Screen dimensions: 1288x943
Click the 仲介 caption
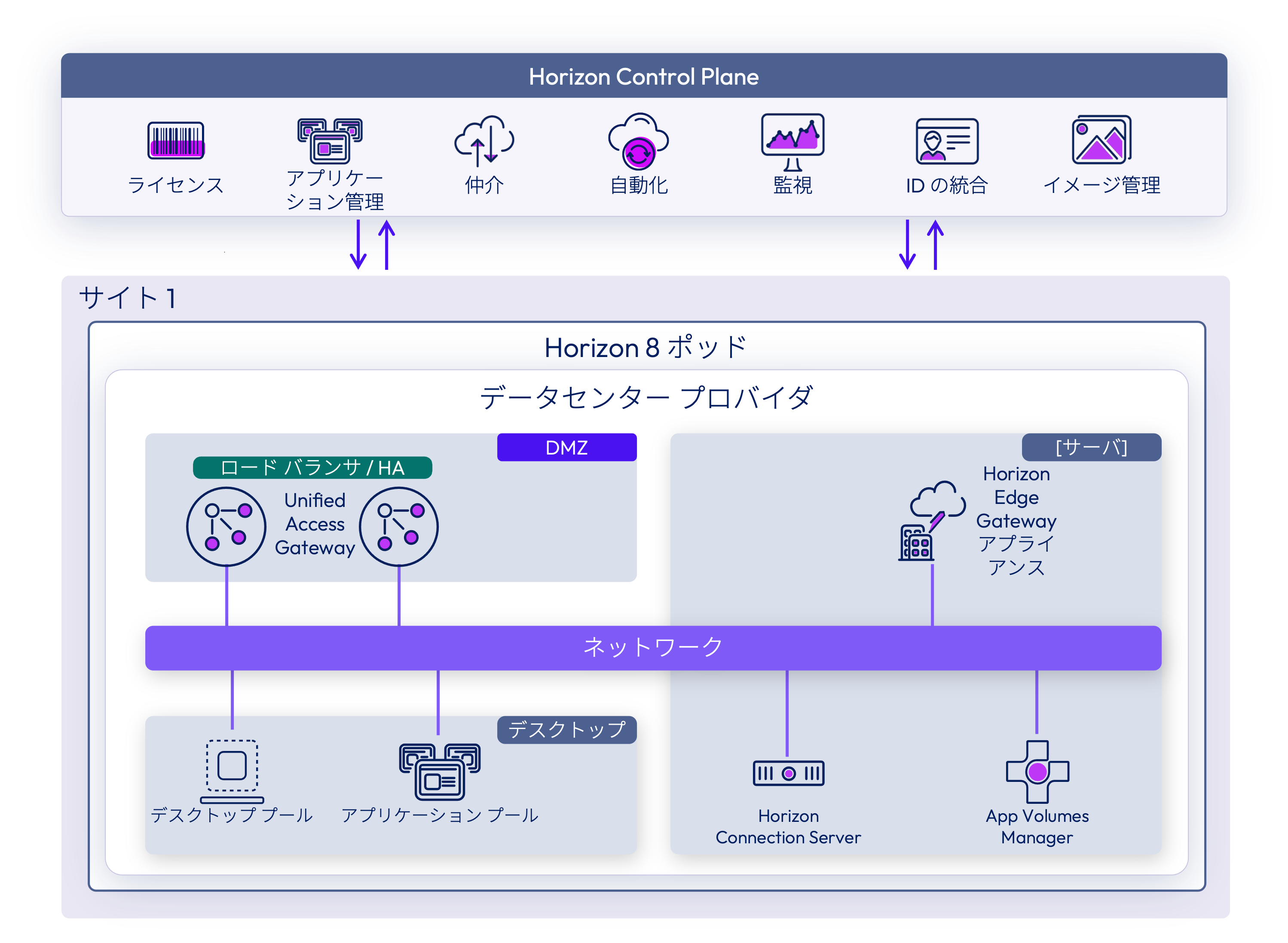point(484,185)
